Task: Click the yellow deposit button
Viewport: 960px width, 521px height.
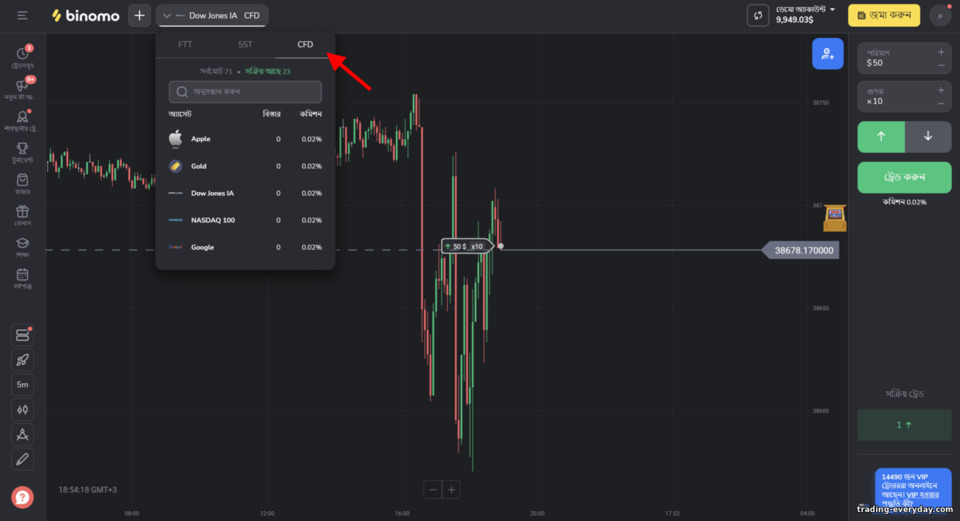Action: 884,15
